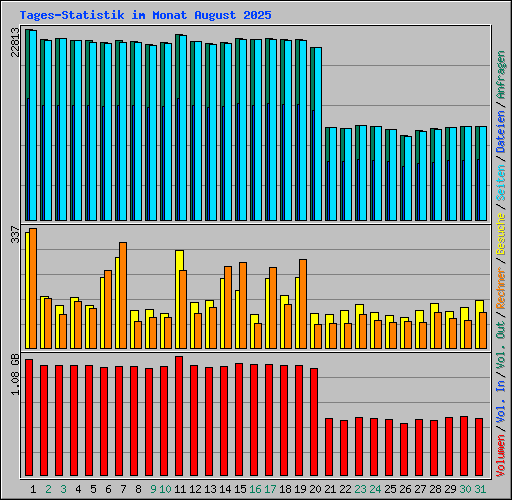Screen dimensions: 512x500
Task: Click day label 28 on x-axis
Action: pyautogui.click(x=435, y=489)
